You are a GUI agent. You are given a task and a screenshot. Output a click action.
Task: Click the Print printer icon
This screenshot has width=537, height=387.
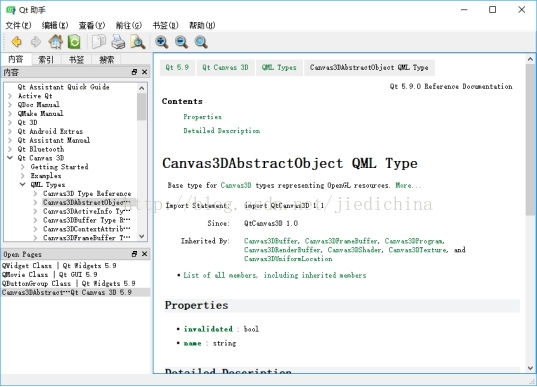pyautogui.click(x=118, y=42)
